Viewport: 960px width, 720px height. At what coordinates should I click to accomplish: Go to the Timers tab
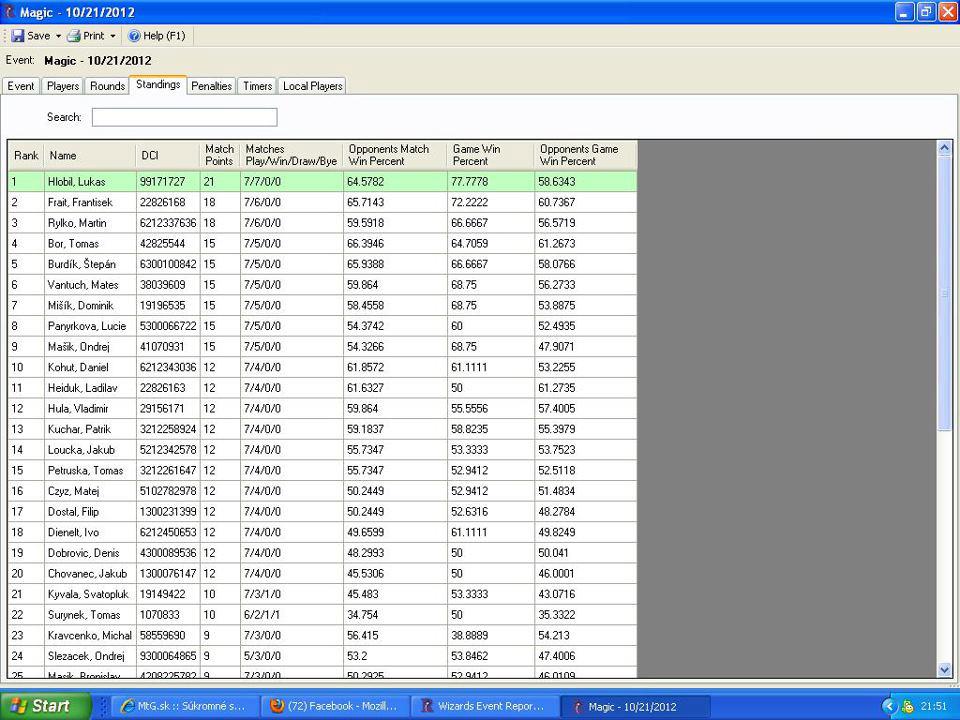(x=257, y=86)
